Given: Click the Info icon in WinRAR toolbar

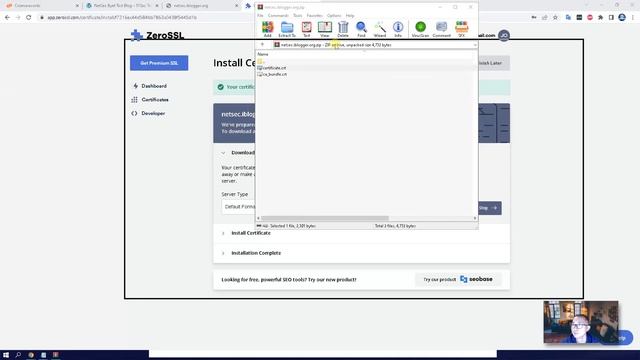Looking at the screenshot, I should [398, 29].
